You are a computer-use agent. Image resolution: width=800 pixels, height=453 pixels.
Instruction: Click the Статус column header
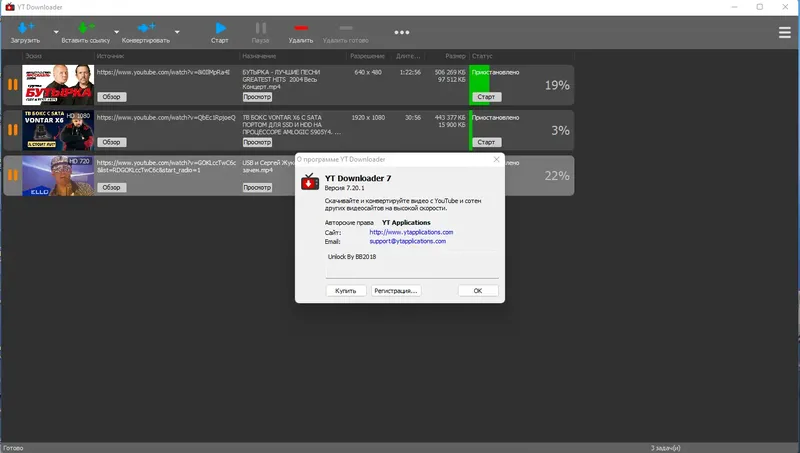point(482,56)
